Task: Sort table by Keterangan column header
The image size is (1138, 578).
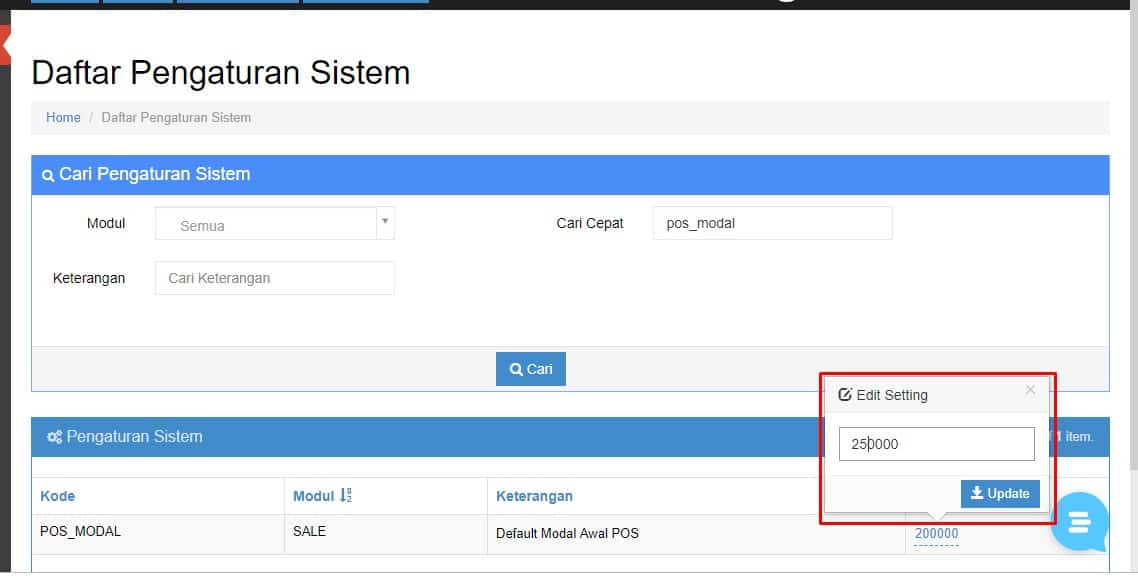Action: 534,496
